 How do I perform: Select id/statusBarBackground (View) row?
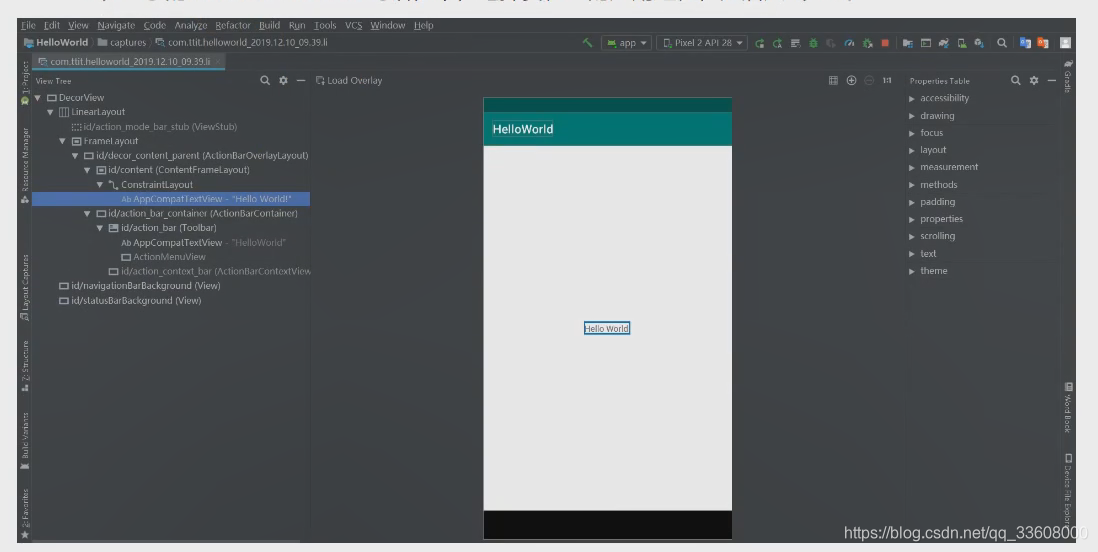130,301
